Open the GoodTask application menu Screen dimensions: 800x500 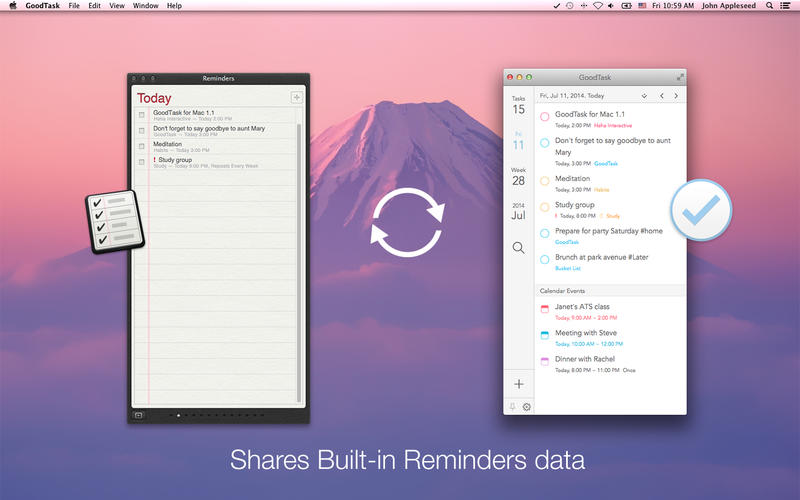[x=42, y=6]
